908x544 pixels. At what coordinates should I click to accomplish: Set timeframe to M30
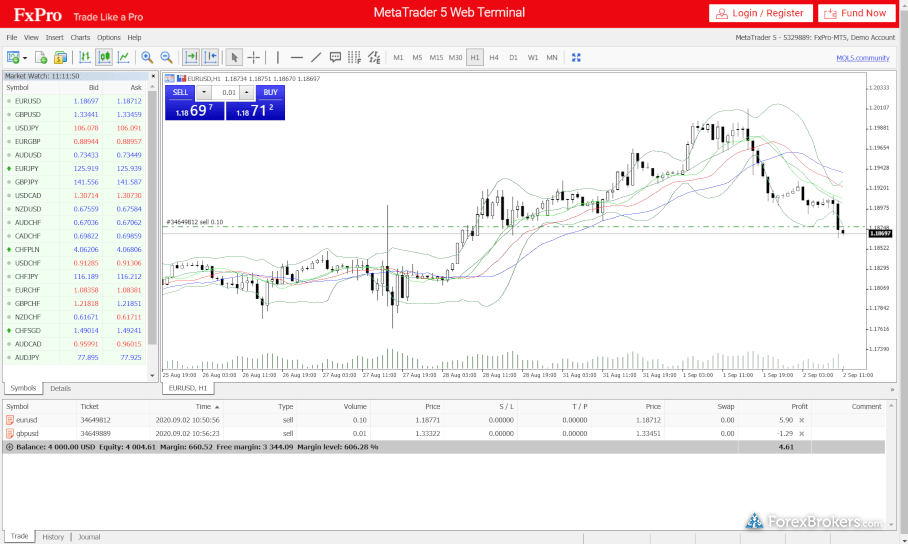tap(455, 57)
